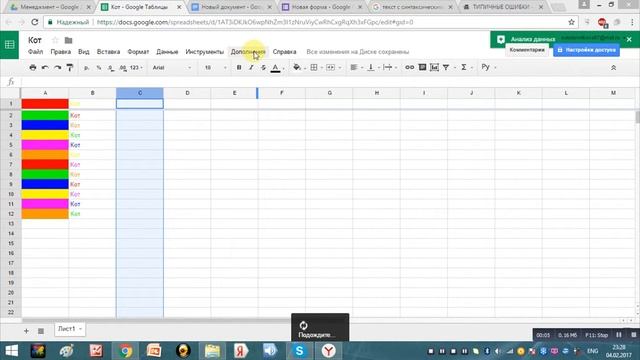The width and height of the screenshot is (640, 360).
Task: Open Chrome from the taskbar
Action: click(125, 351)
